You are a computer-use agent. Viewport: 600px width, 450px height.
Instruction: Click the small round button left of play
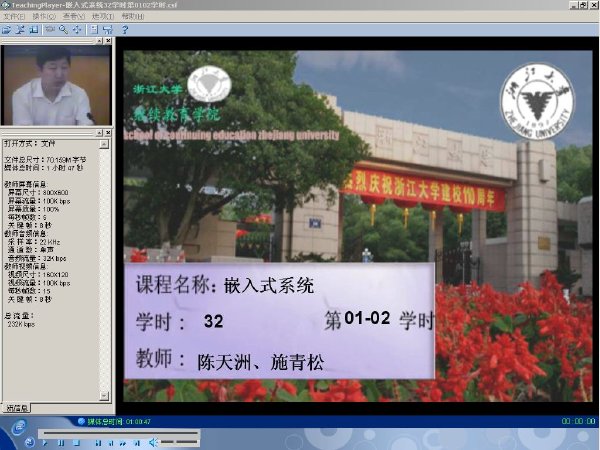point(29,442)
